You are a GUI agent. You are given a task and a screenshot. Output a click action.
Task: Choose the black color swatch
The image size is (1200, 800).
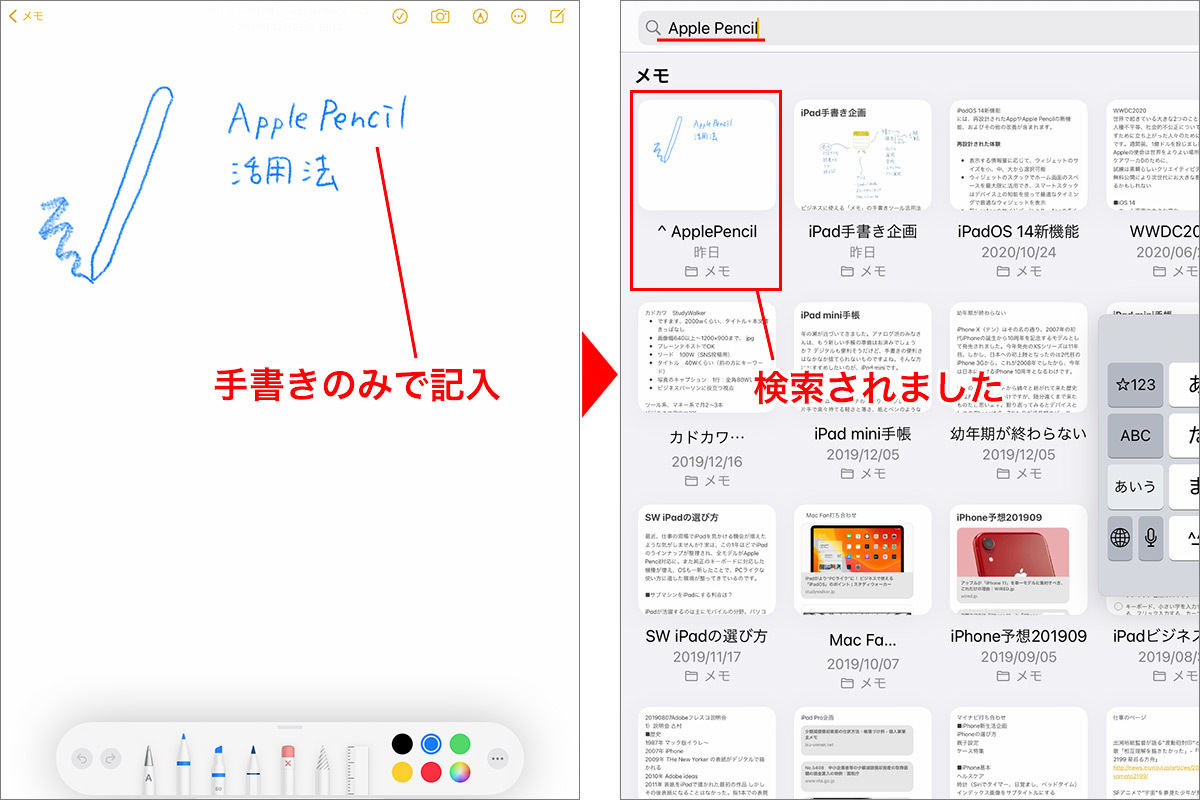pyautogui.click(x=402, y=743)
